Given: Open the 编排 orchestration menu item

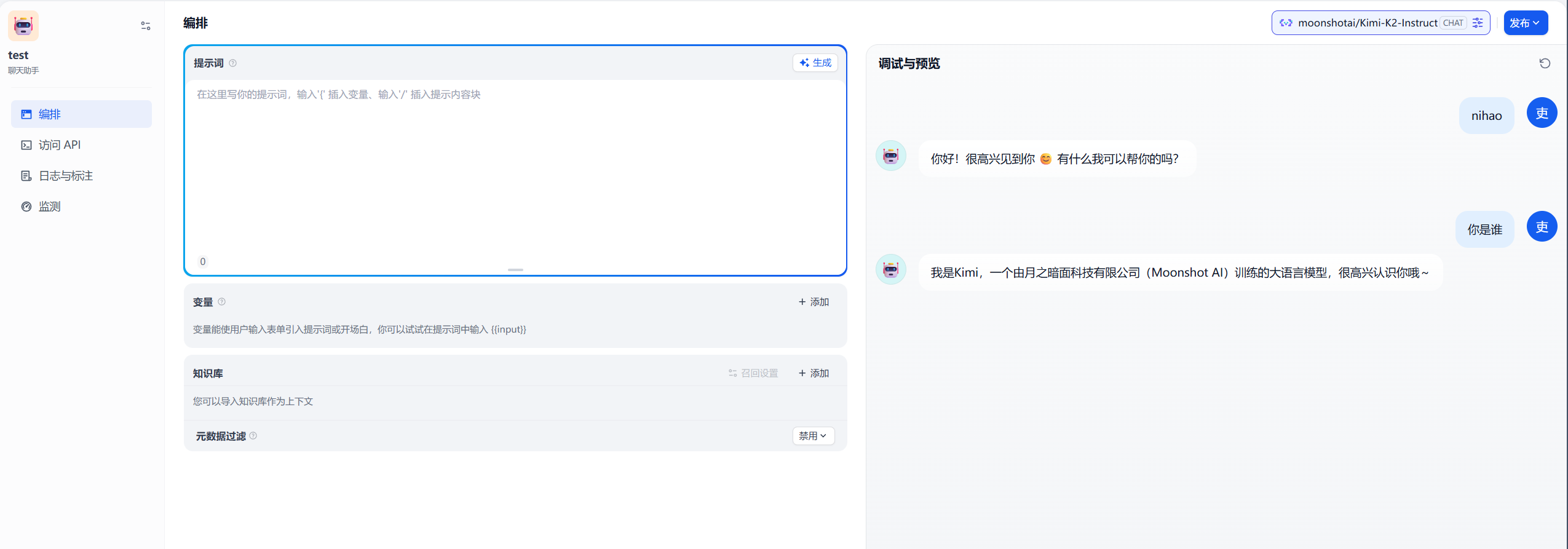Looking at the screenshot, I should (x=81, y=114).
